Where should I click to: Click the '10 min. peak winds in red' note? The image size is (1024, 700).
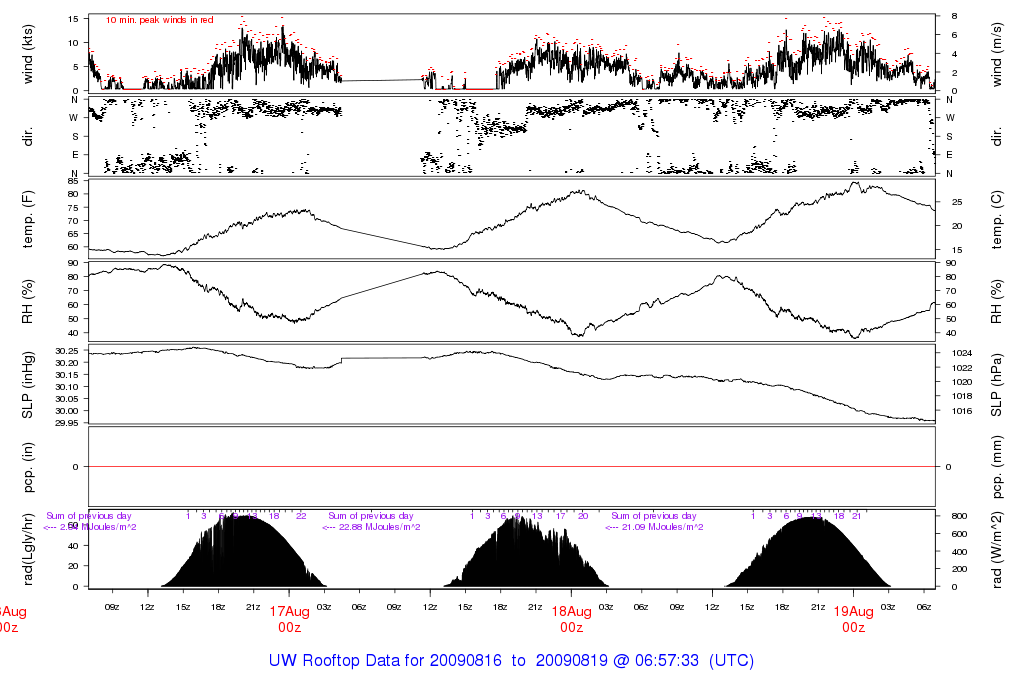click(x=160, y=20)
